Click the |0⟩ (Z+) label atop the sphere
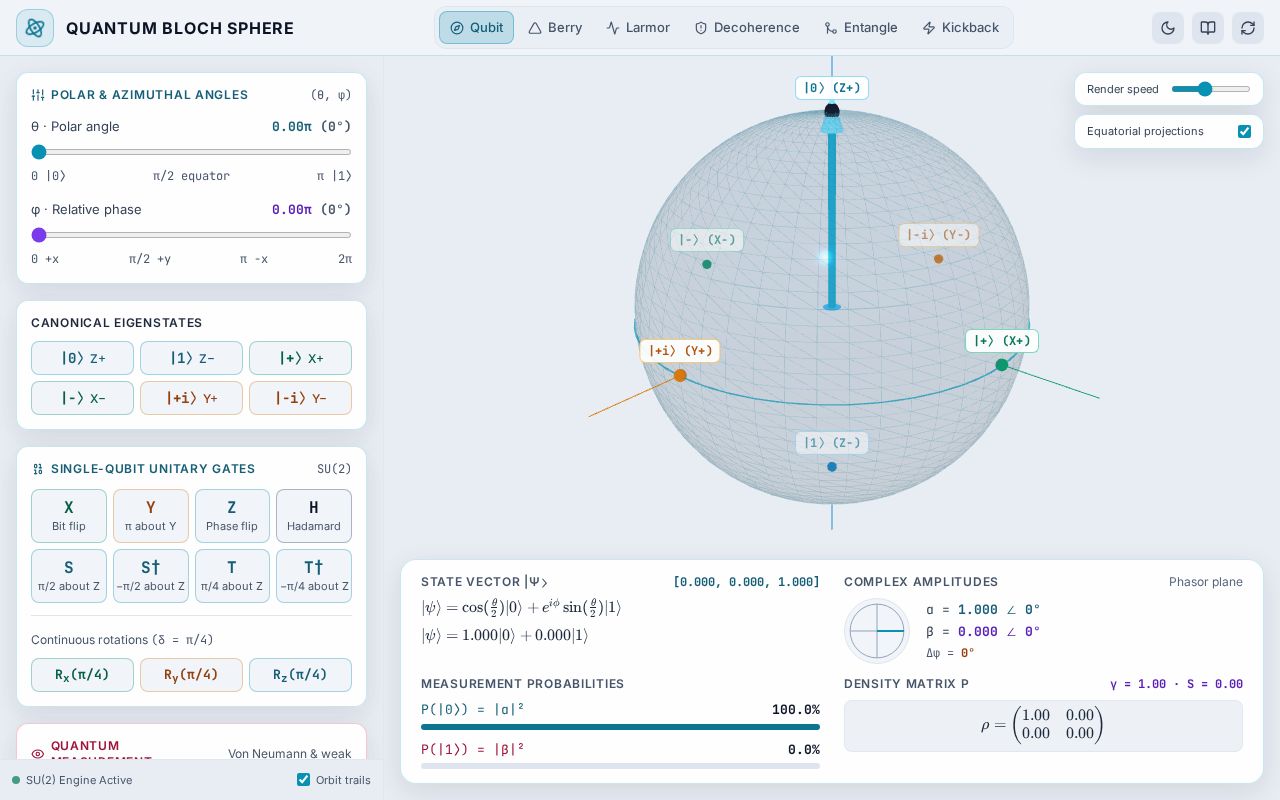This screenshot has height=800, width=1280. [x=832, y=88]
